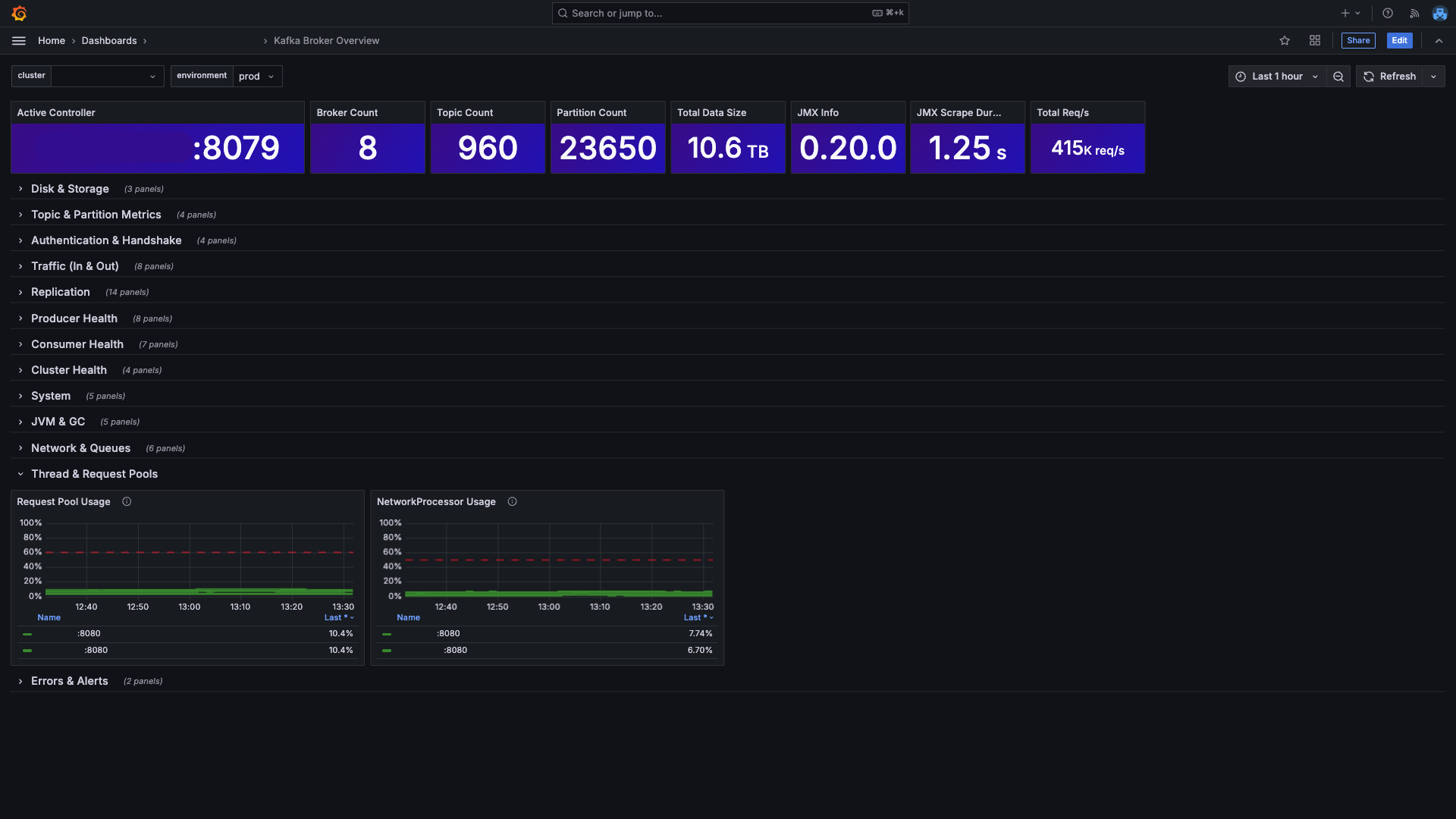Toggle second :8080 series in NetworkProcessor legend
Screen dimensions: 1456x819
click(455, 651)
